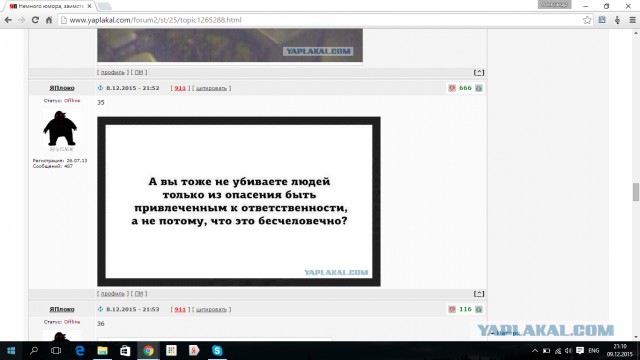Quote the 21:52 post via 'цитировать'
The height and width of the screenshot is (360, 640).
coord(211,88)
